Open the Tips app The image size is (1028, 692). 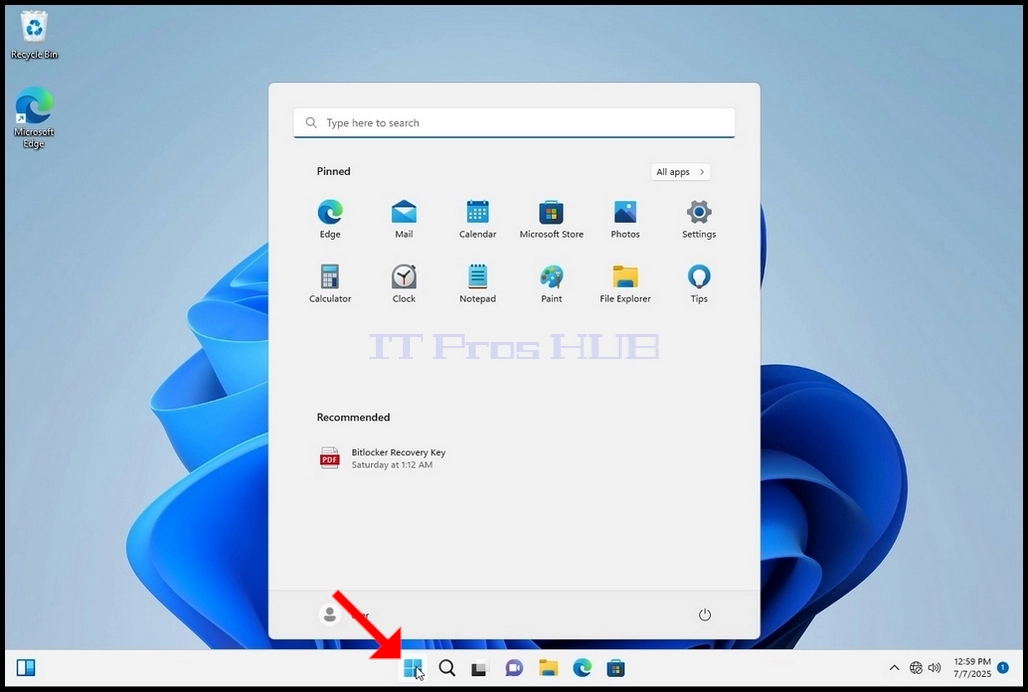[699, 284]
